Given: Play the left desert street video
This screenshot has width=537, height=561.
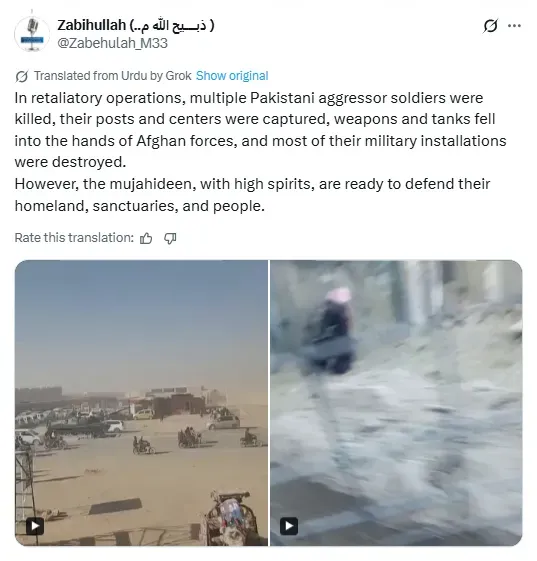Looking at the screenshot, I should [x=35, y=526].
